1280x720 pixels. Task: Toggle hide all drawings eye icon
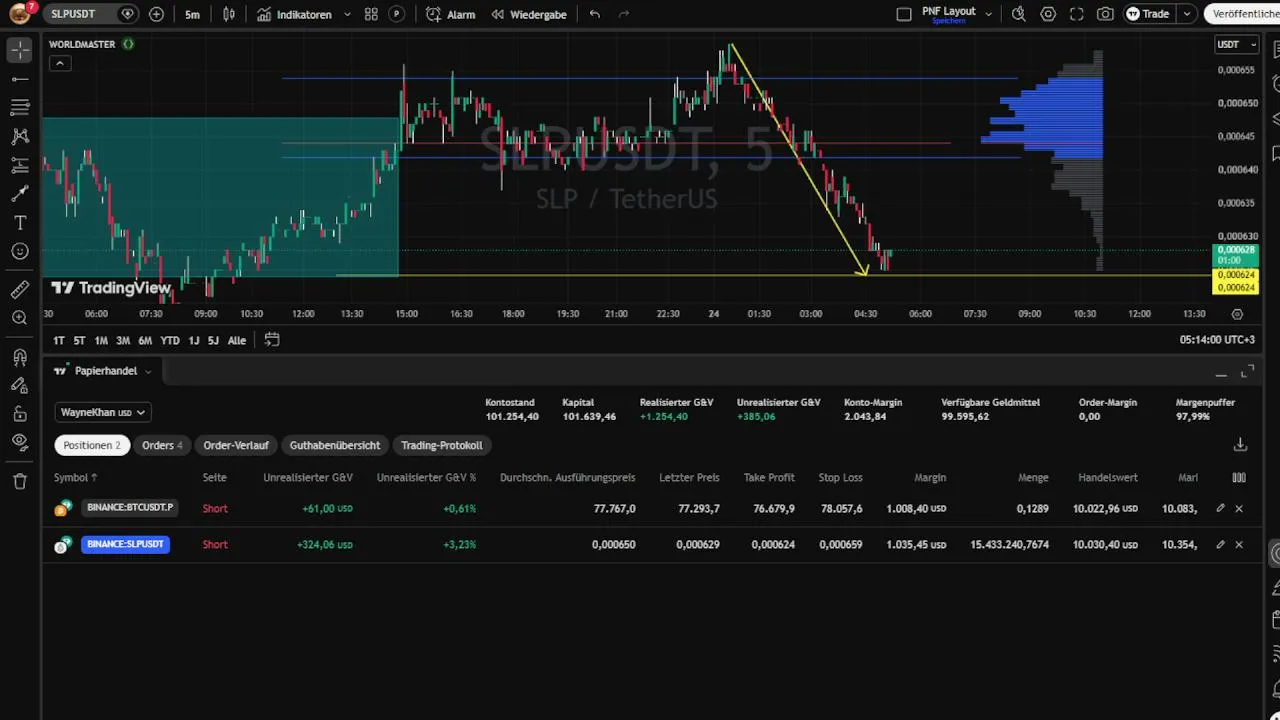tap(20, 442)
